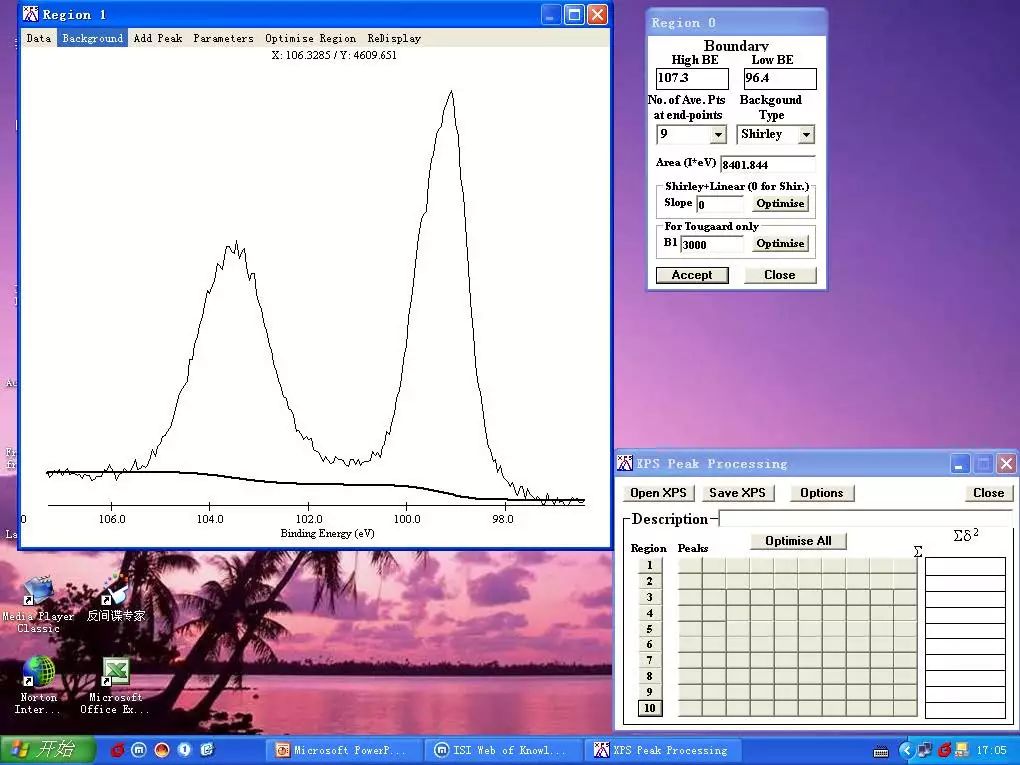Click the Region 1 window title icon
The image size is (1020, 765).
[31, 14]
